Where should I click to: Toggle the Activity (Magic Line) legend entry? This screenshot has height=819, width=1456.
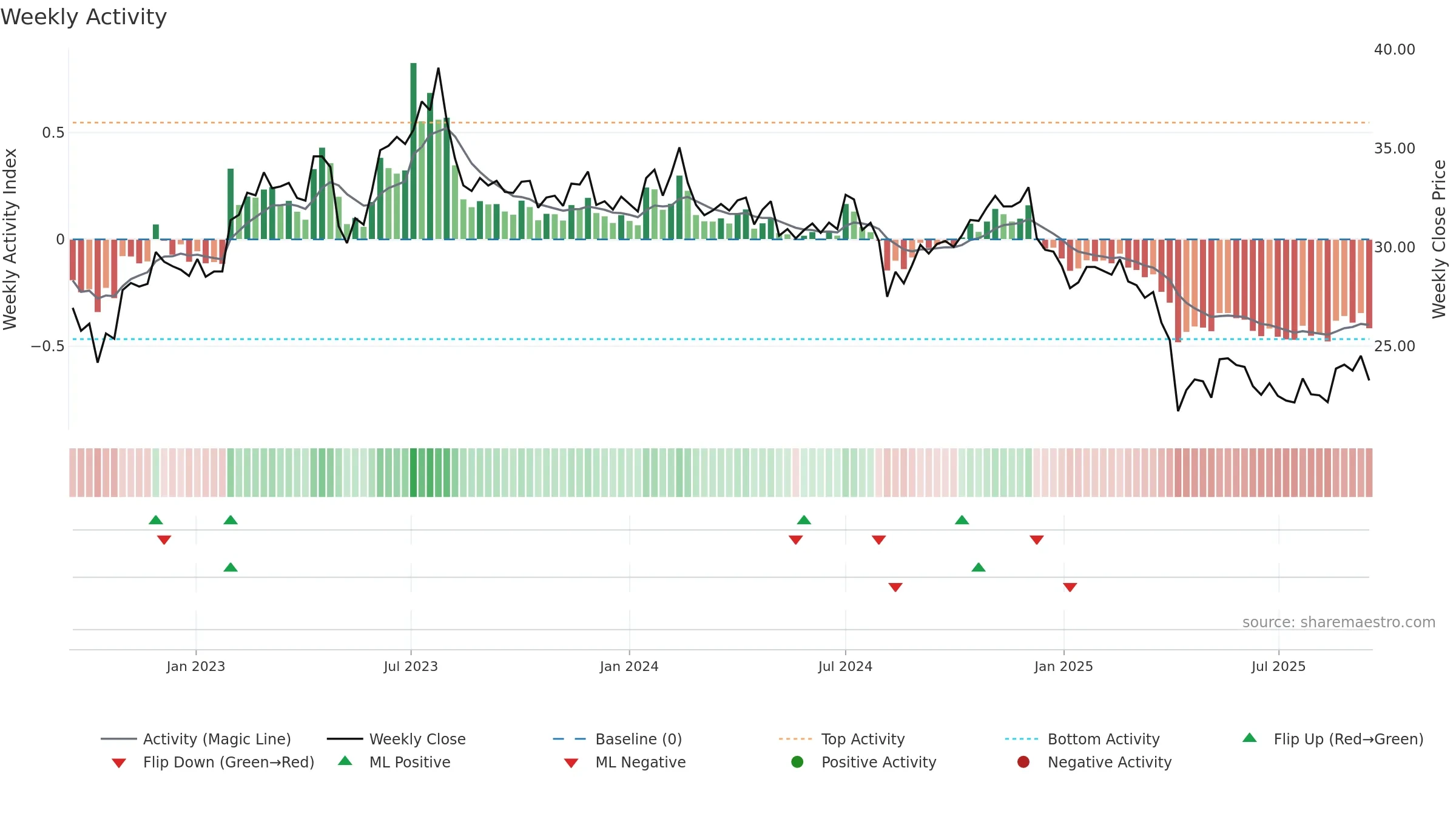coord(196,739)
